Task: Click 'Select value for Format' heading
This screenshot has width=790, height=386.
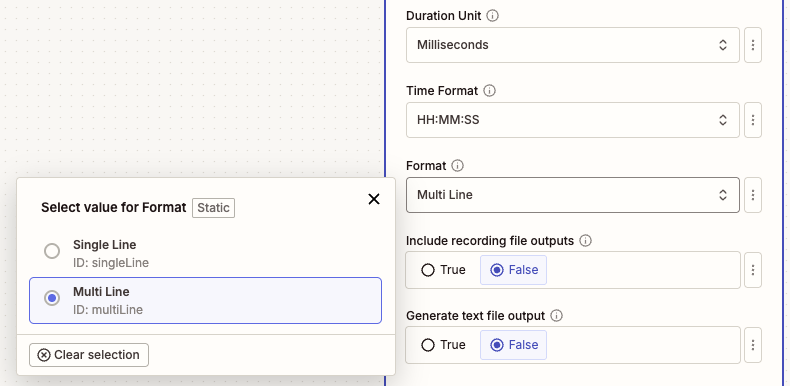Action: 114,208
